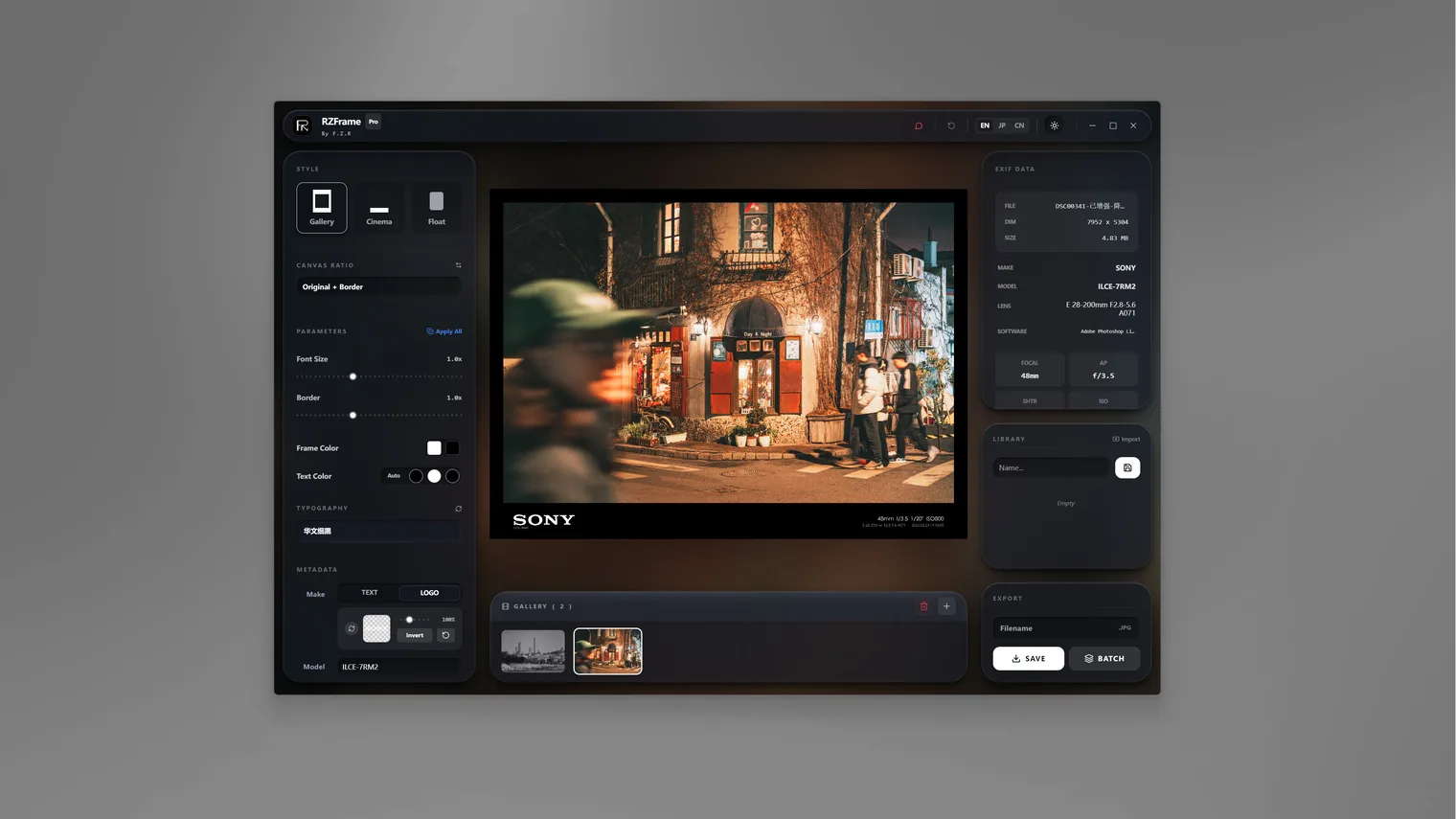
Task: Click the Pro badge
Action: (374, 122)
